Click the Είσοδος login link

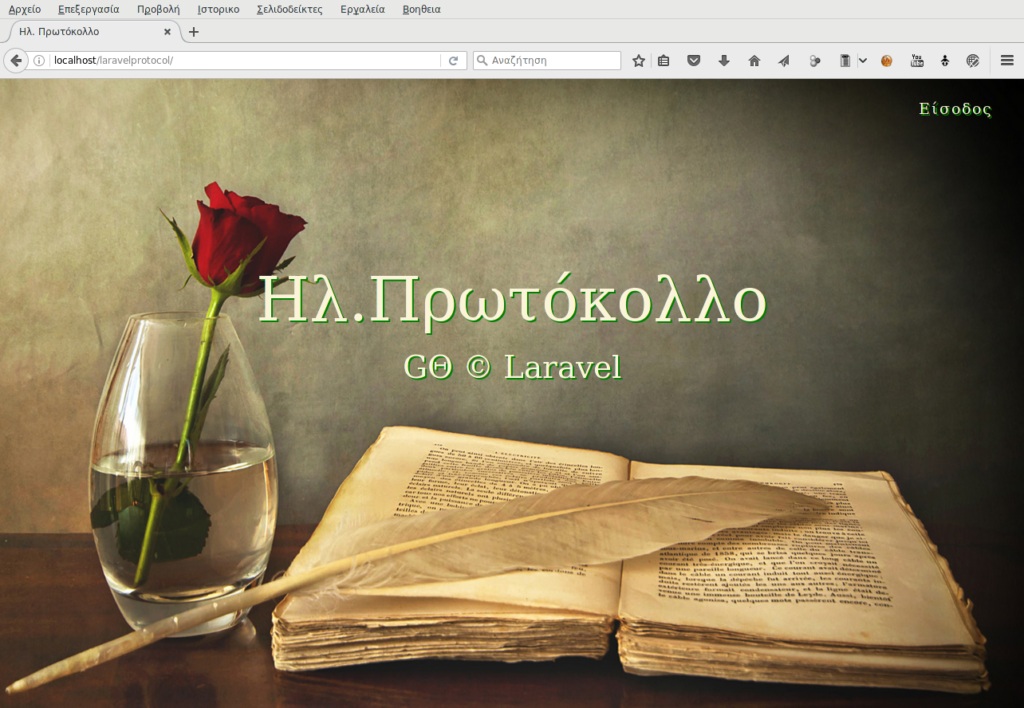click(955, 109)
